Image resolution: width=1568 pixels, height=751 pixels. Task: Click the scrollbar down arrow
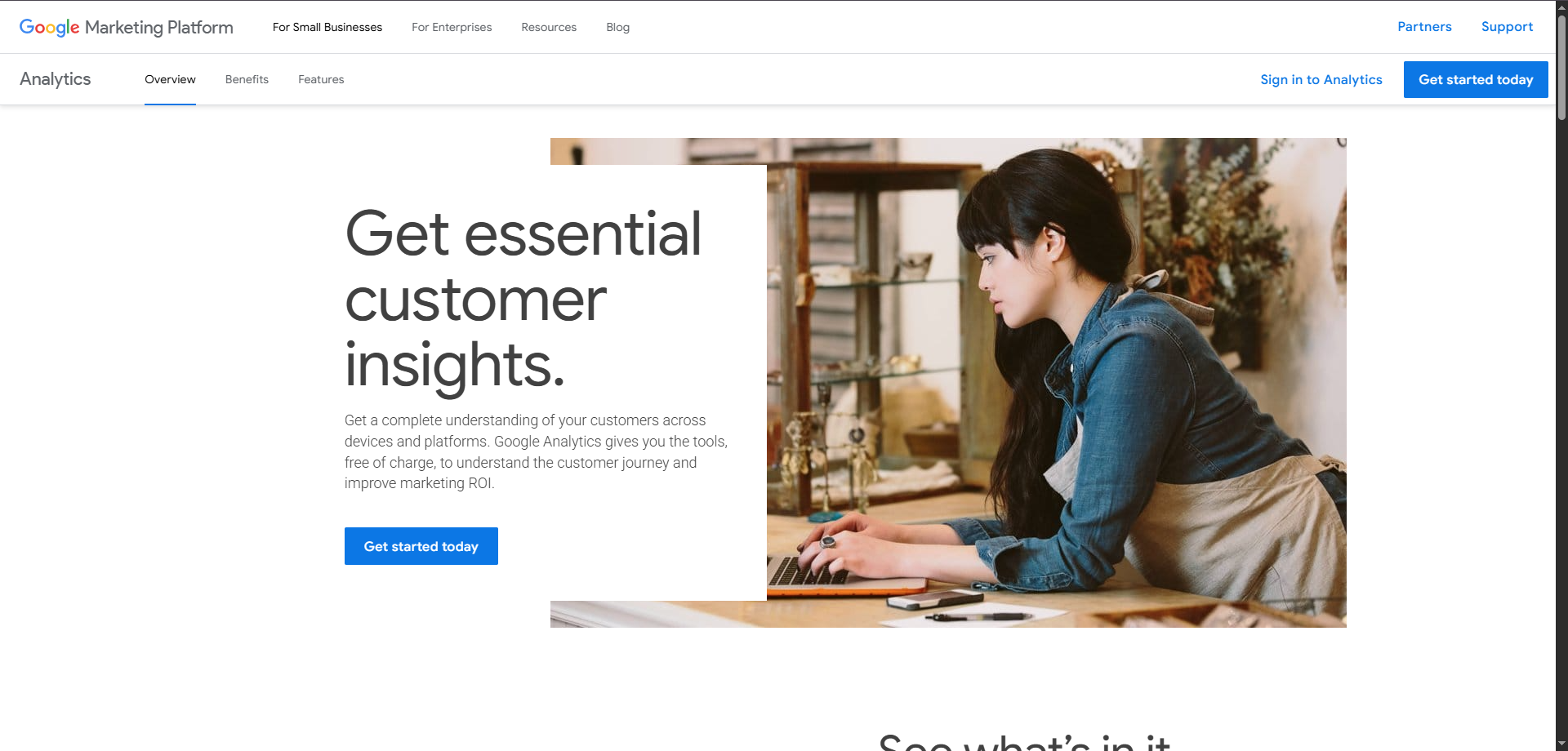coord(1561,744)
